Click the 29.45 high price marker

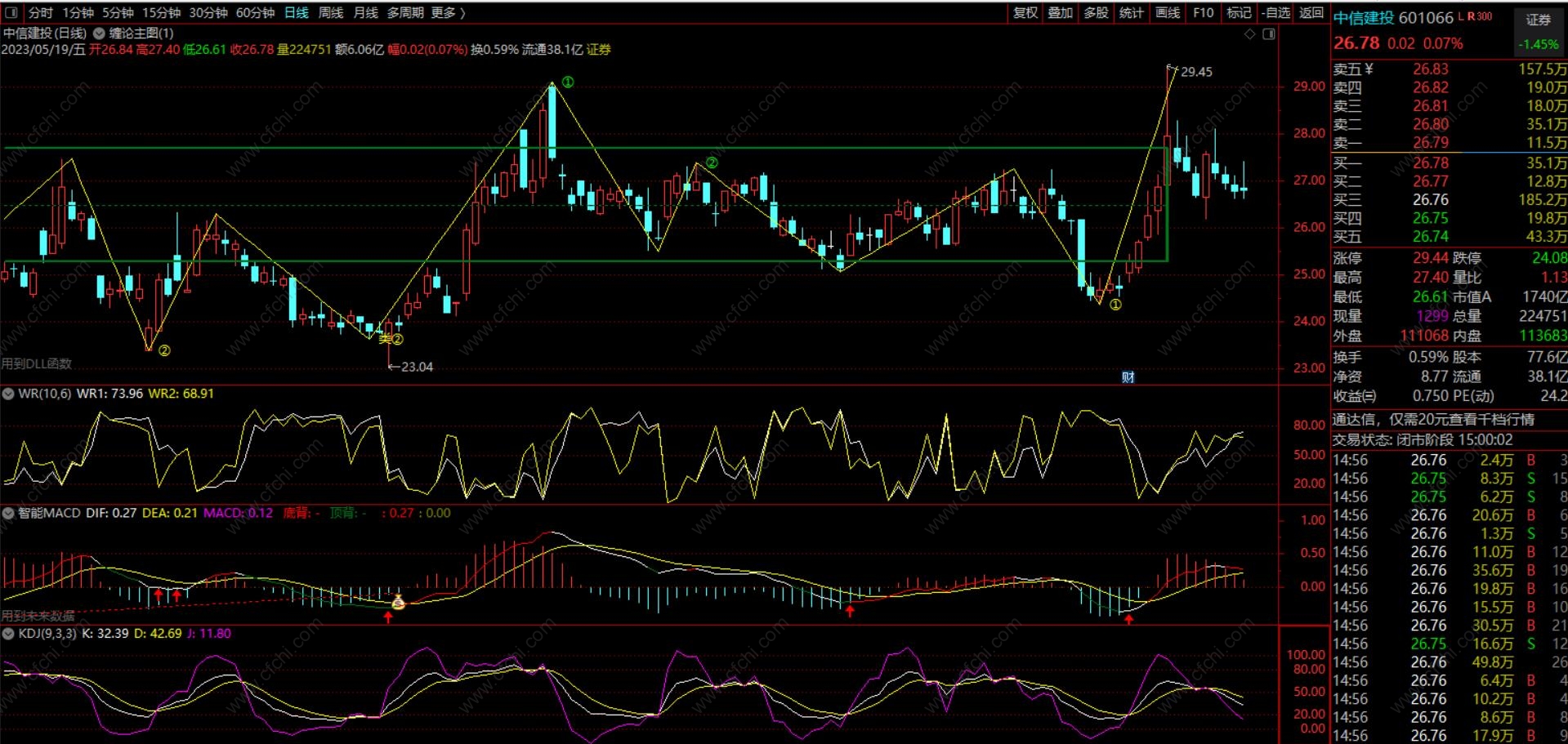click(1196, 72)
